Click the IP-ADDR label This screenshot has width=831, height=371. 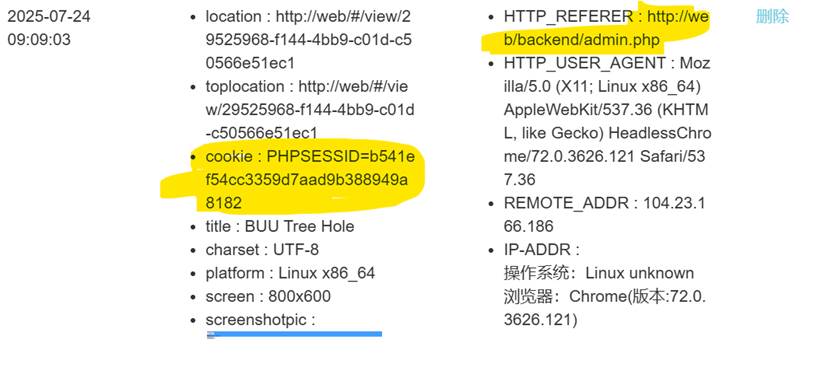(x=541, y=250)
